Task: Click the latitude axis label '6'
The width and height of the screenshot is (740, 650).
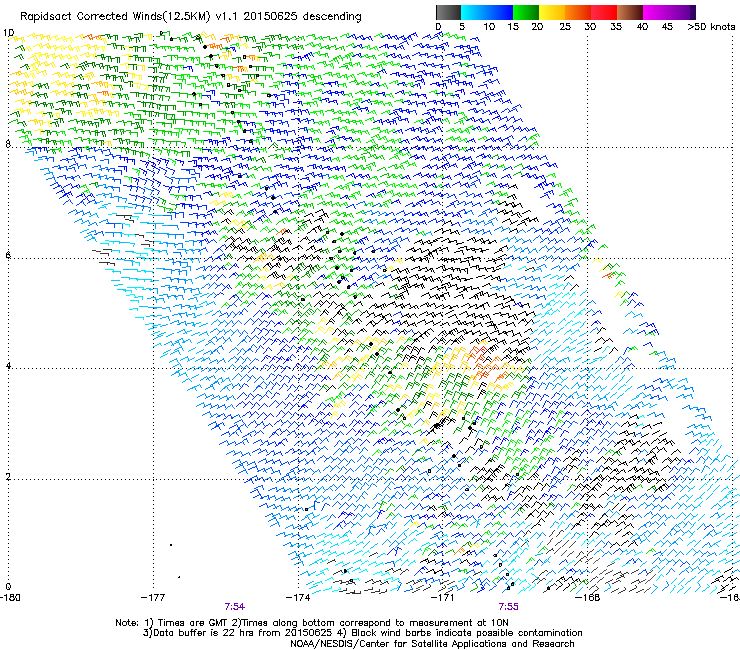Action: (x=8, y=255)
